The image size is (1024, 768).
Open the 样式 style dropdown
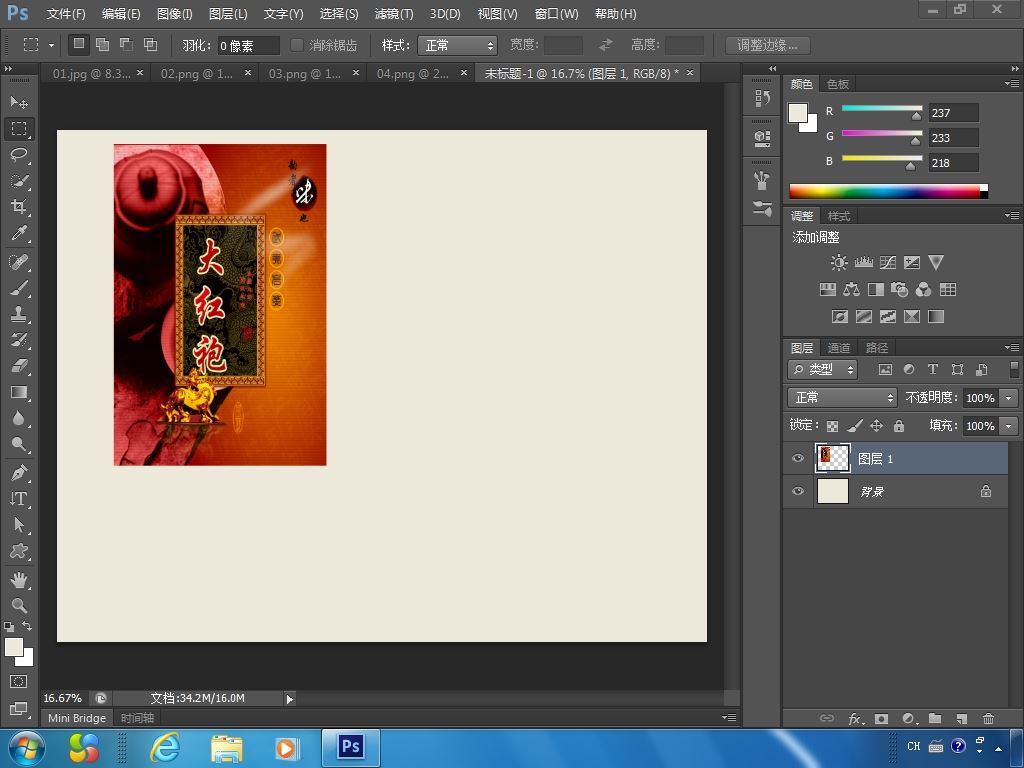click(459, 45)
